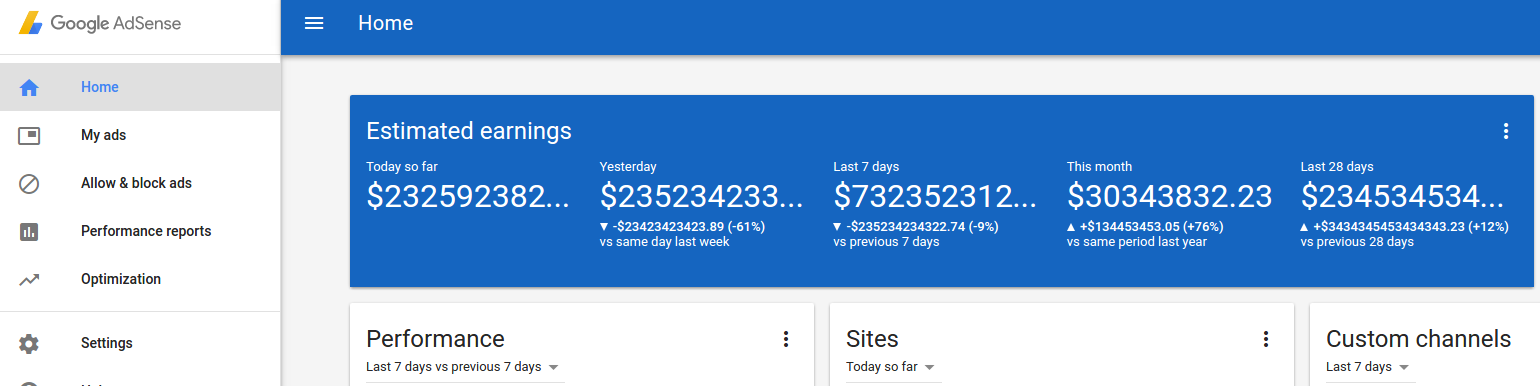Click the Home house icon in sidebar

(x=29, y=87)
